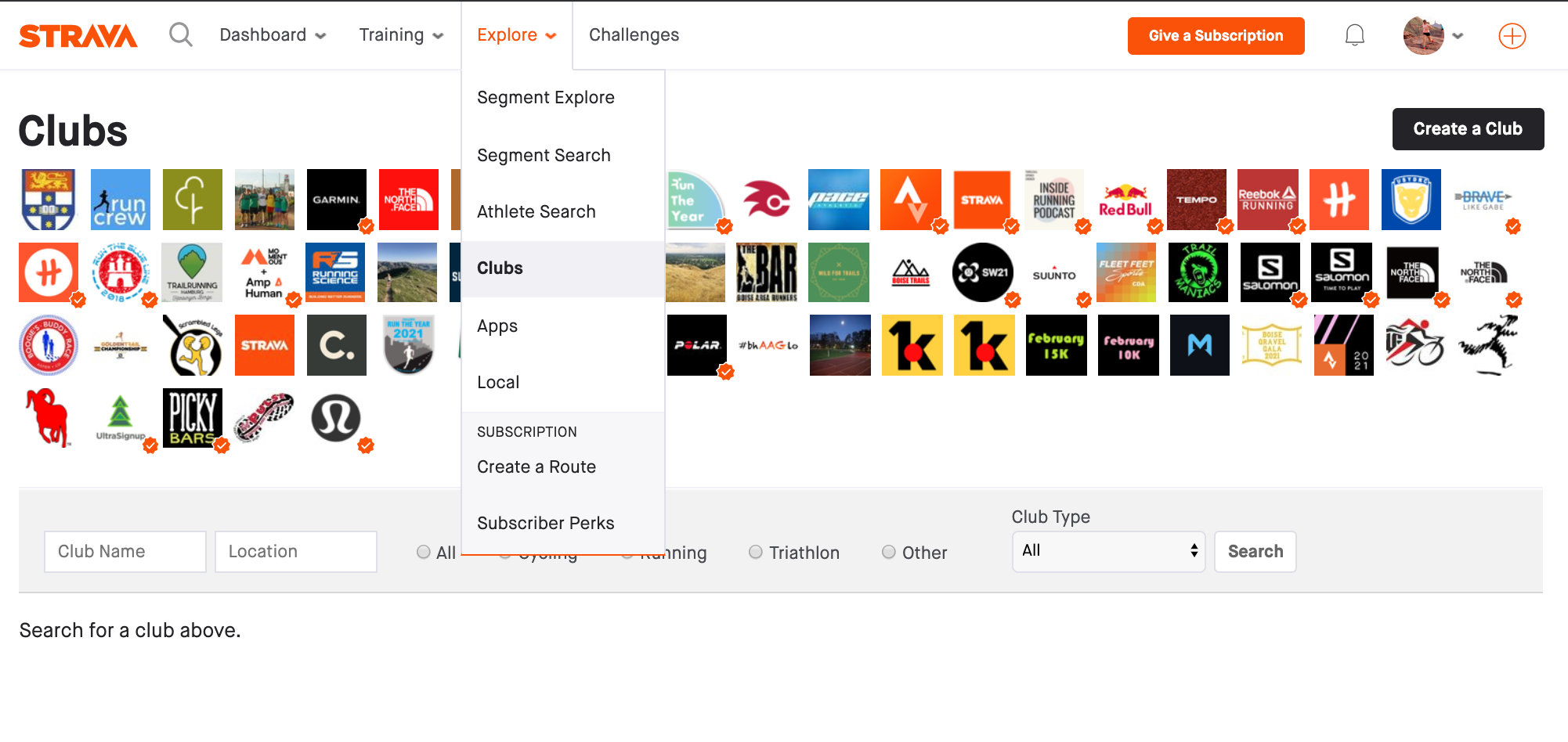Open the orange plus icon
The width and height of the screenshot is (1568, 742).
tap(1512, 35)
